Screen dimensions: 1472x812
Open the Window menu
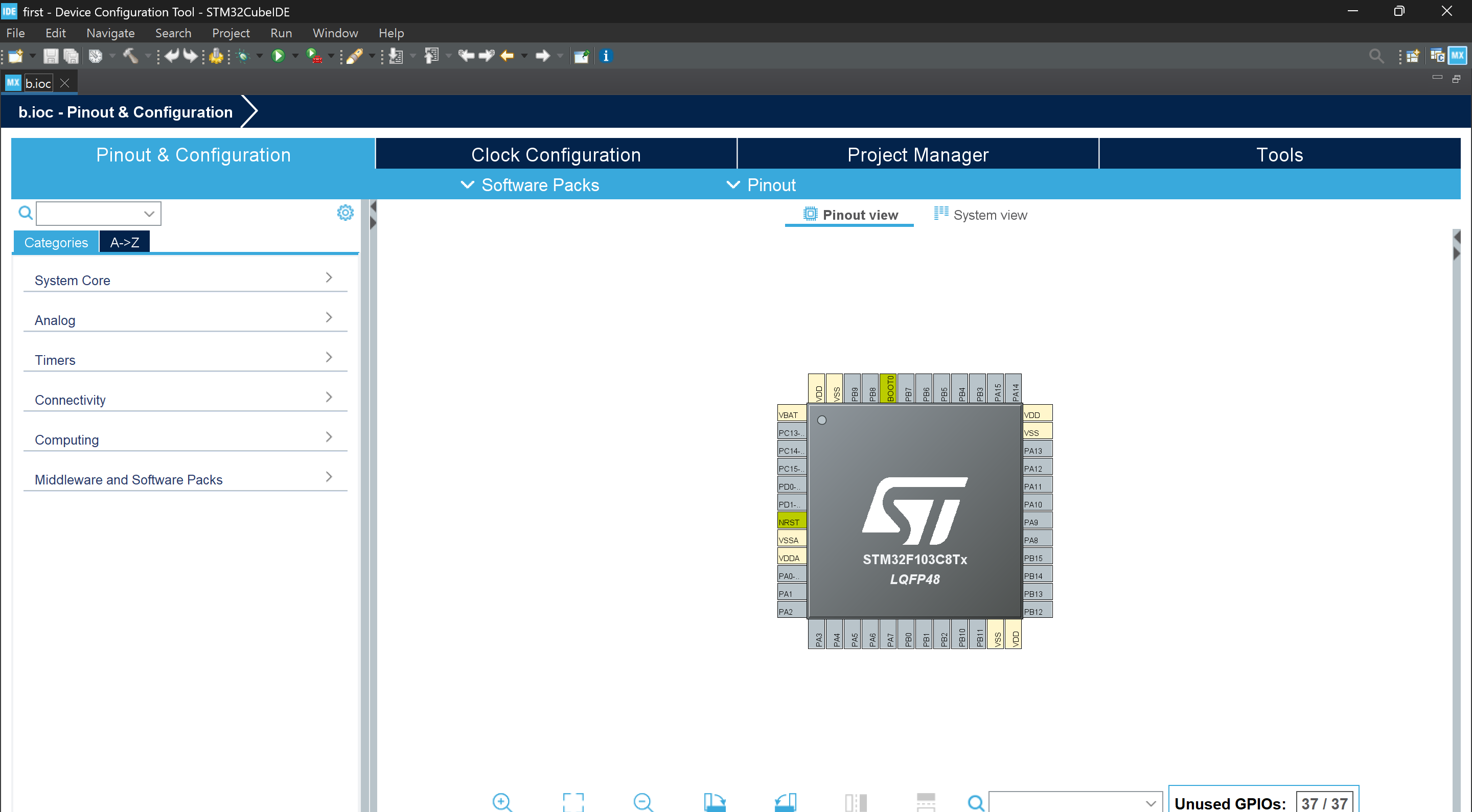click(x=335, y=33)
